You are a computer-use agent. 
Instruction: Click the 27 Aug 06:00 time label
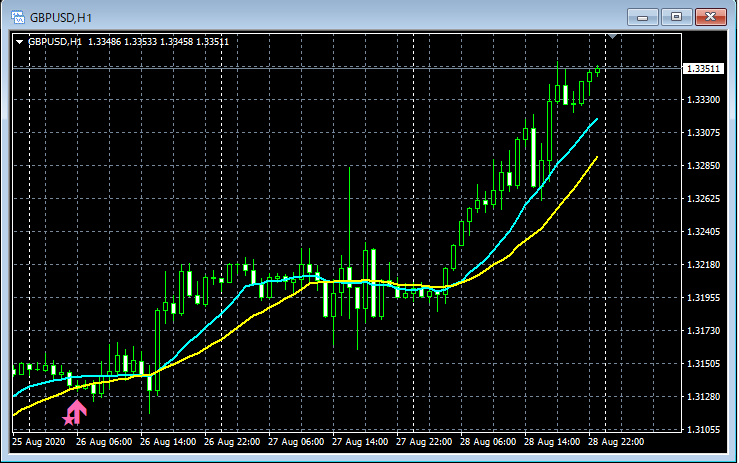[x=296, y=442]
